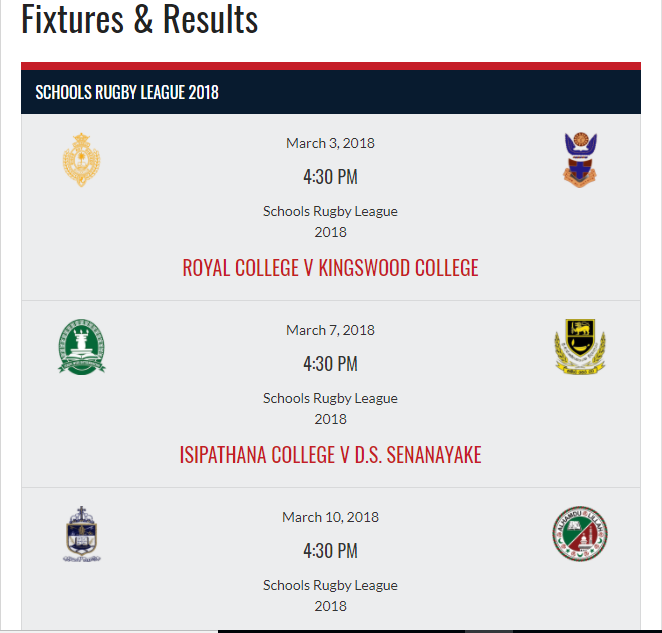
Task: Select the D.S. Senanayake lion crest
Action: (x=580, y=347)
